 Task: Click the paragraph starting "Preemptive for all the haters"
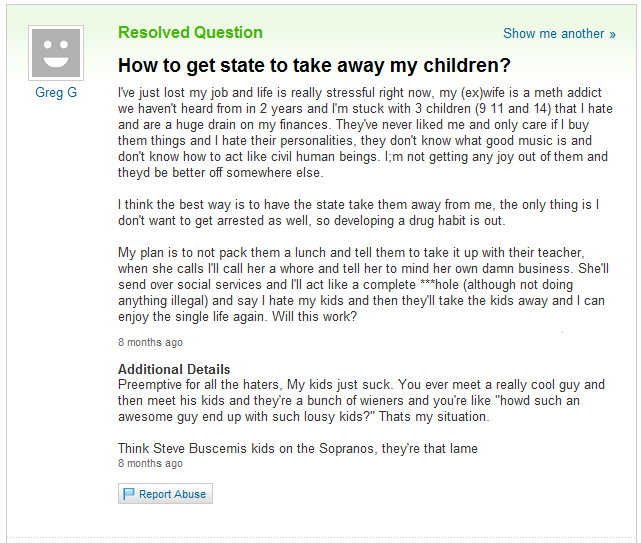coord(360,400)
